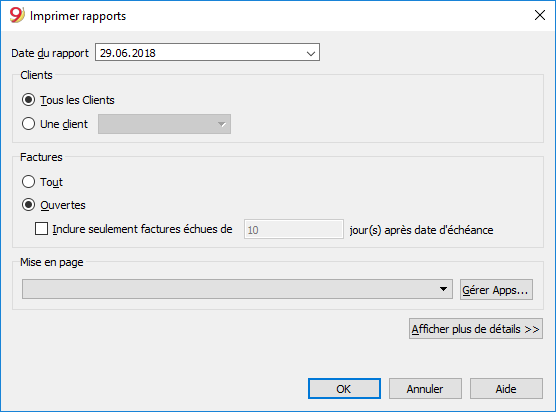Open help with the Aide button
Viewport: 556px width, 412px height.
click(506, 389)
